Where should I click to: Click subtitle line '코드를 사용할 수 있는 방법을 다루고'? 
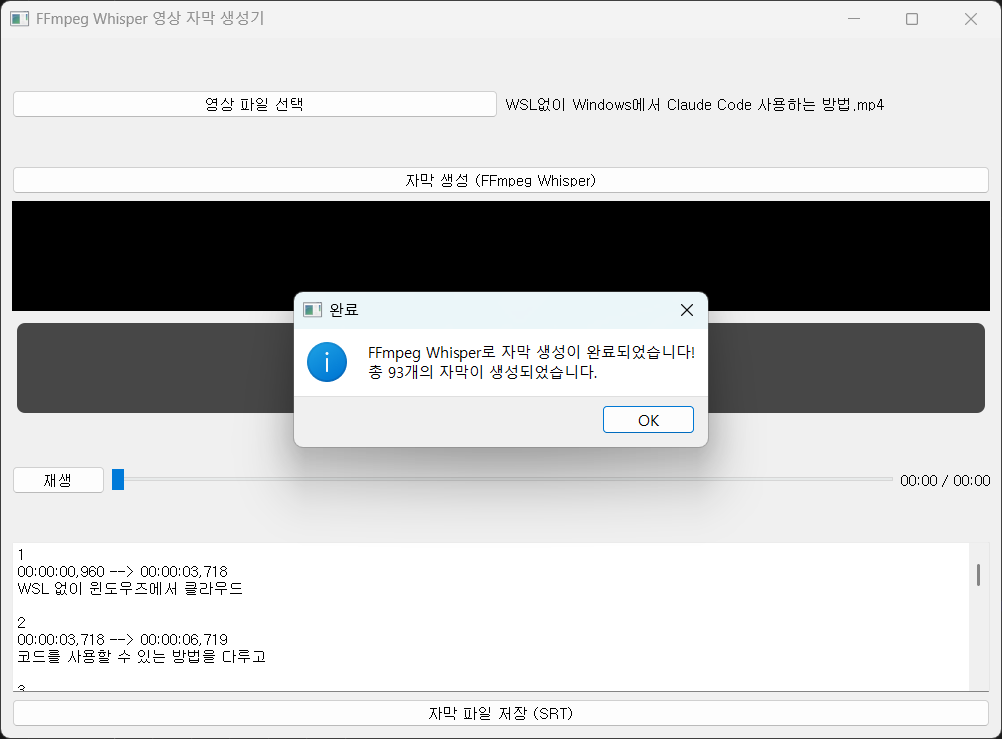(141, 657)
